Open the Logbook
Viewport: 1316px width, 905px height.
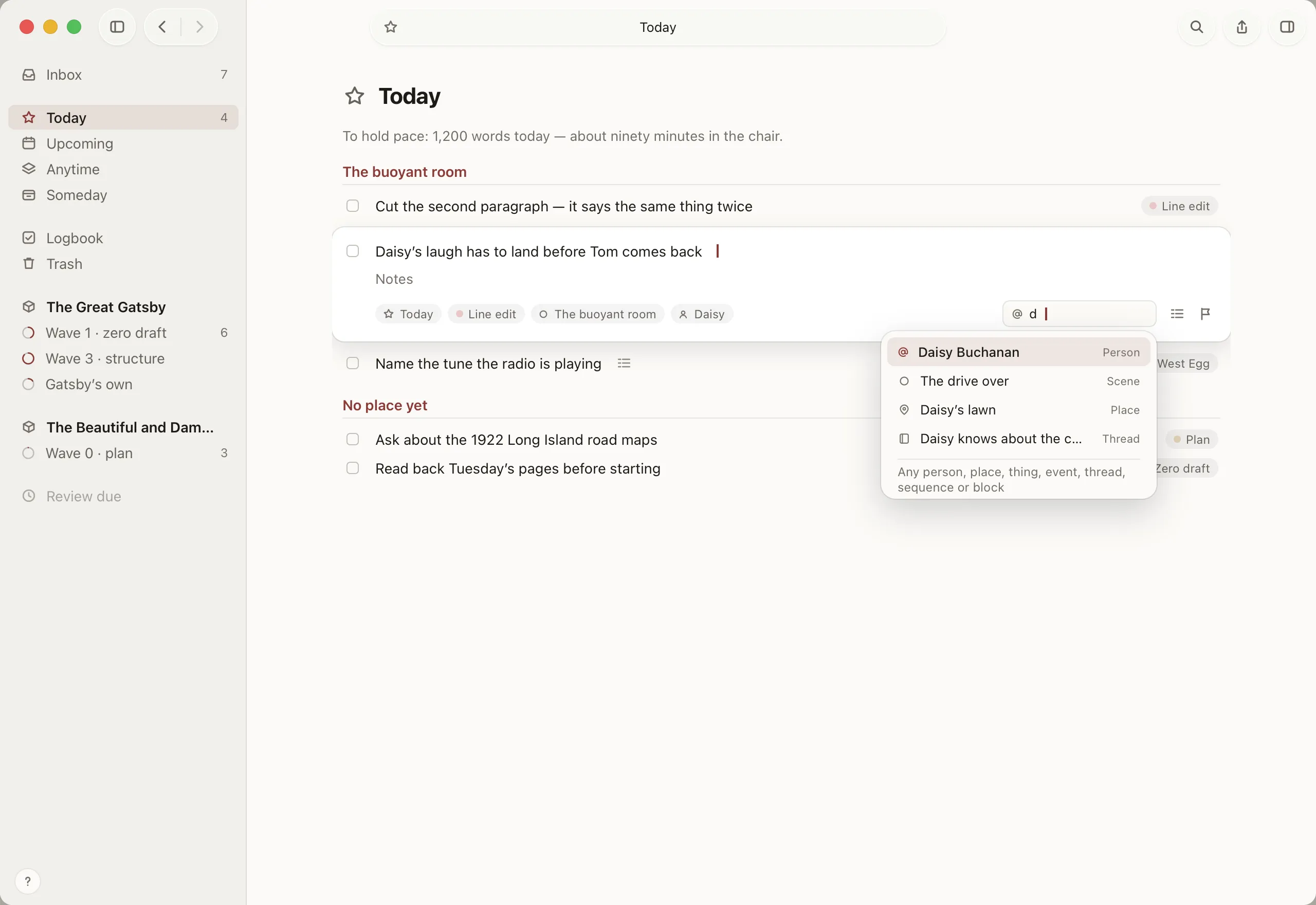click(123, 238)
